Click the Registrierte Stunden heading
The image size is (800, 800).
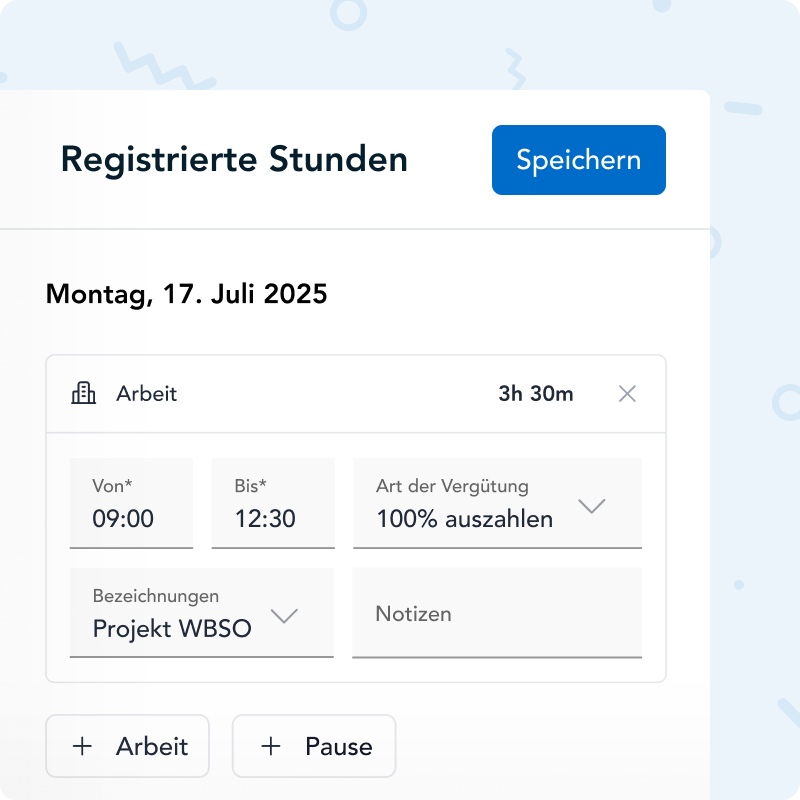click(x=234, y=159)
